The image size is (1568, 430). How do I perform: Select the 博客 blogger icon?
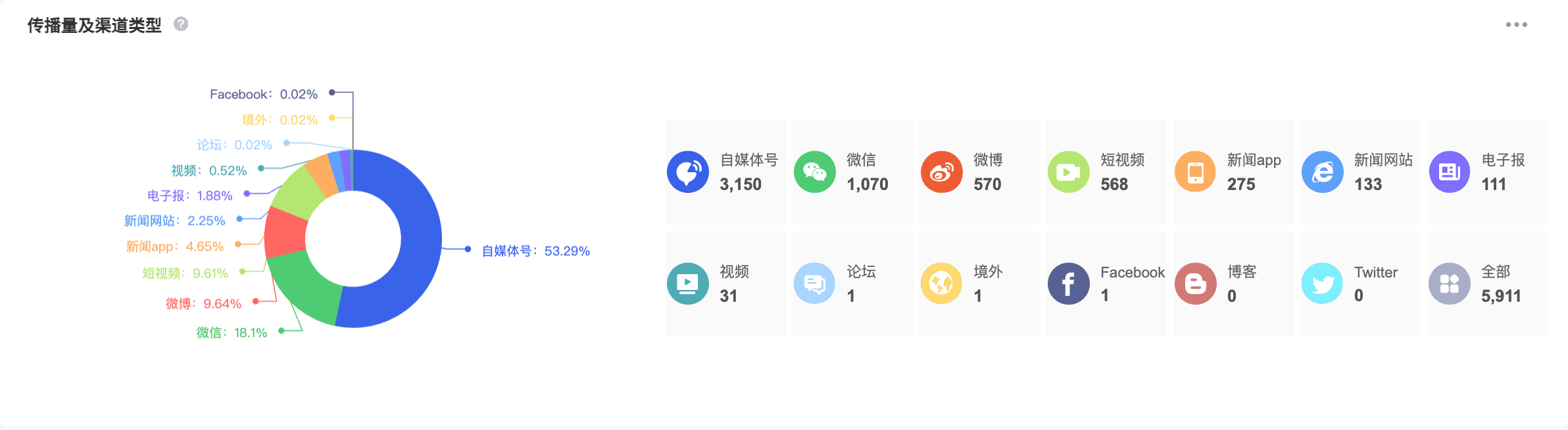tap(1196, 284)
